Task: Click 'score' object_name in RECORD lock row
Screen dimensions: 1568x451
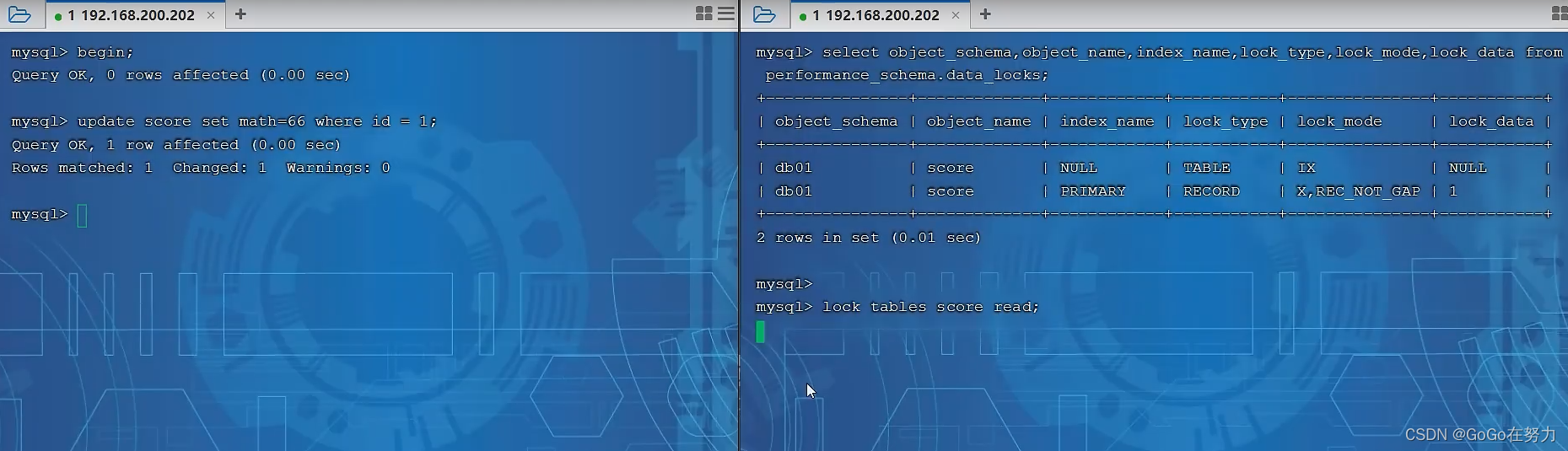Action: (x=950, y=191)
